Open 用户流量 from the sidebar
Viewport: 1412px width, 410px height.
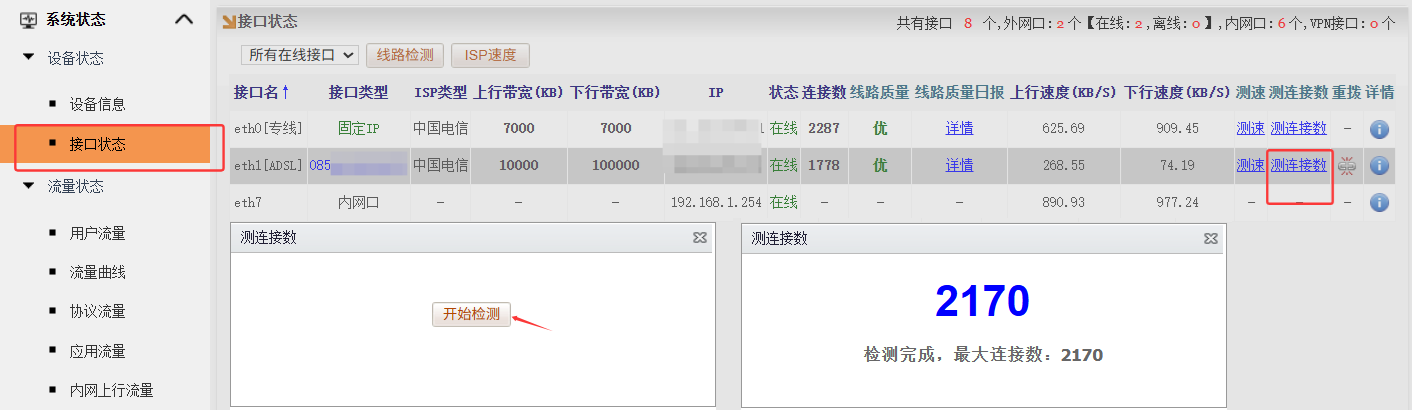[97, 234]
